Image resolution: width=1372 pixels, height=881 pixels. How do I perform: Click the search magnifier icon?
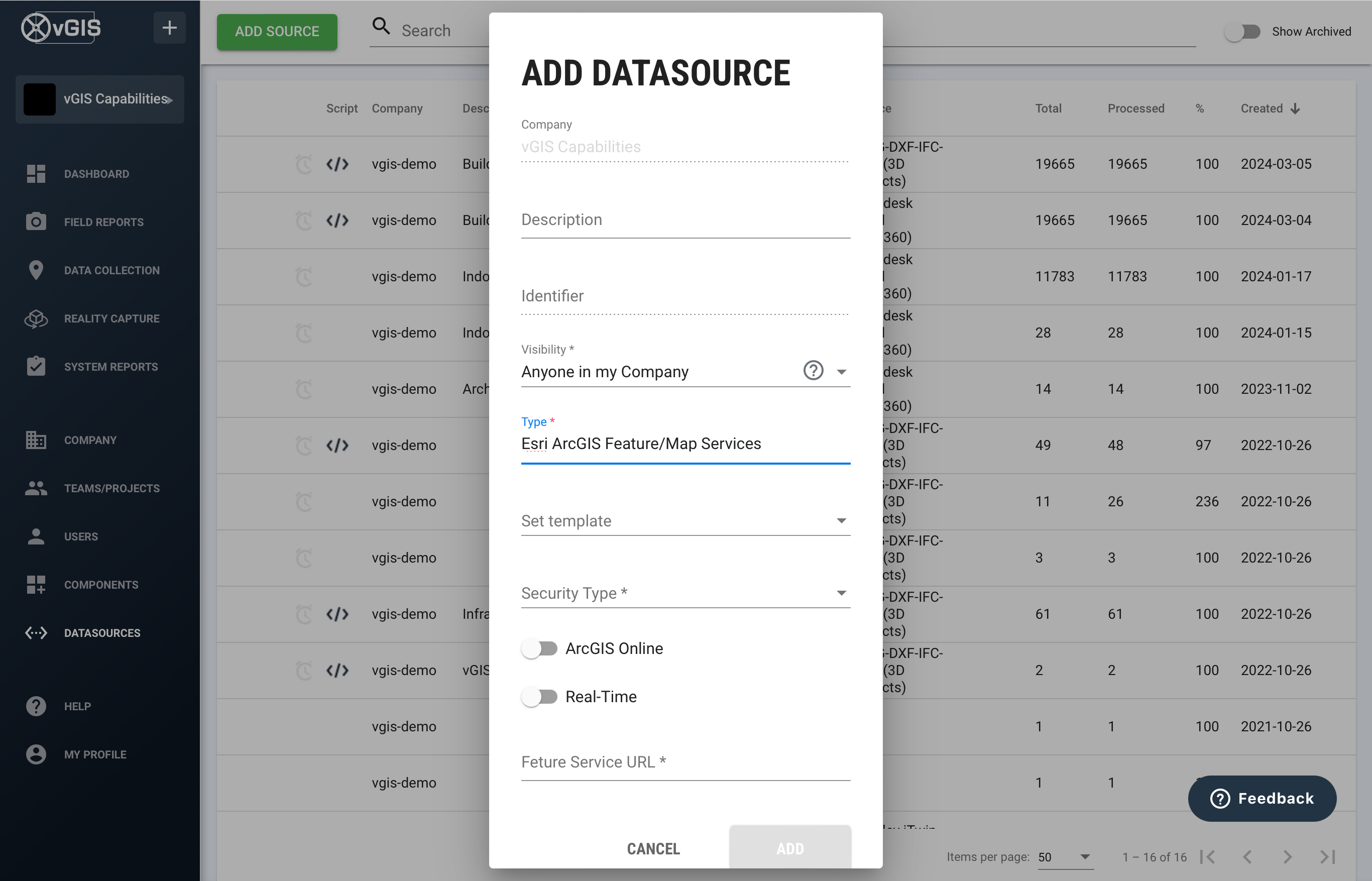[x=381, y=26]
